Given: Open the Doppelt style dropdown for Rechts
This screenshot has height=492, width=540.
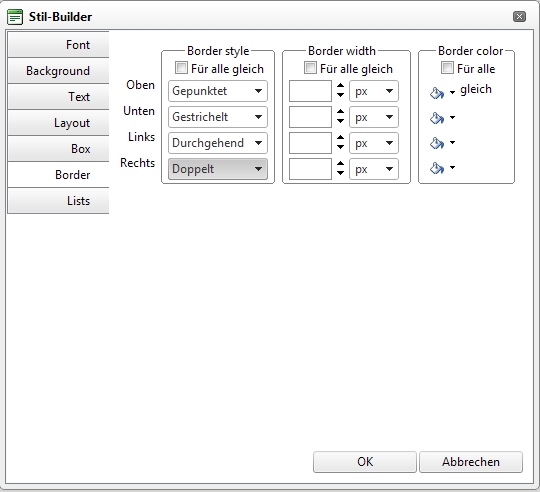Looking at the screenshot, I should (218, 169).
